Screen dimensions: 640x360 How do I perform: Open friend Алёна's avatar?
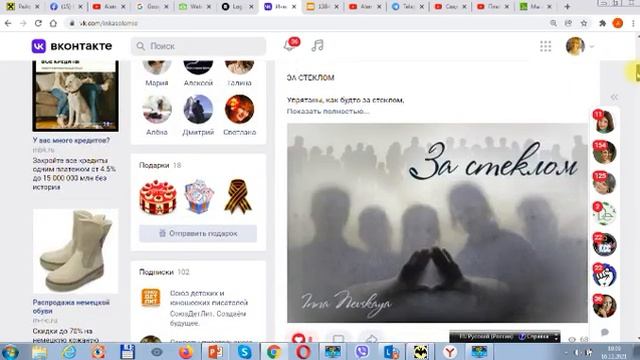point(157,109)
